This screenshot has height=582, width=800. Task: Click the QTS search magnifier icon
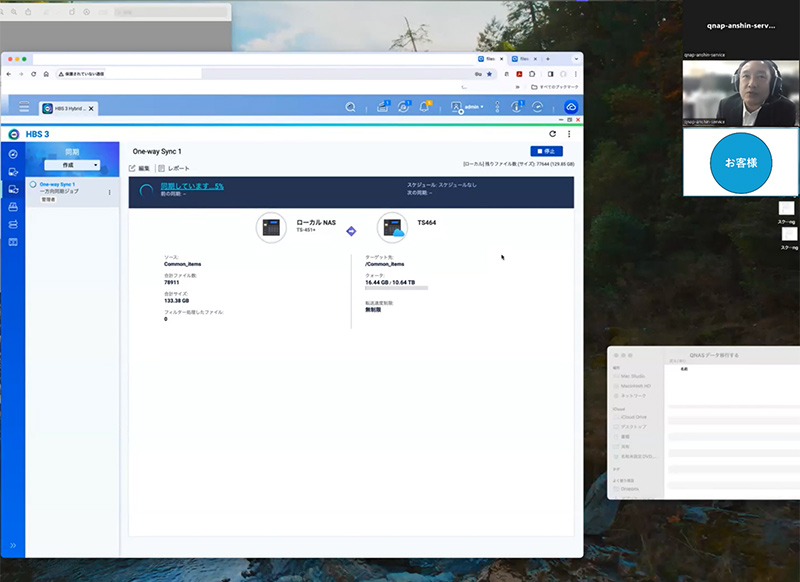tap(351, 107)
